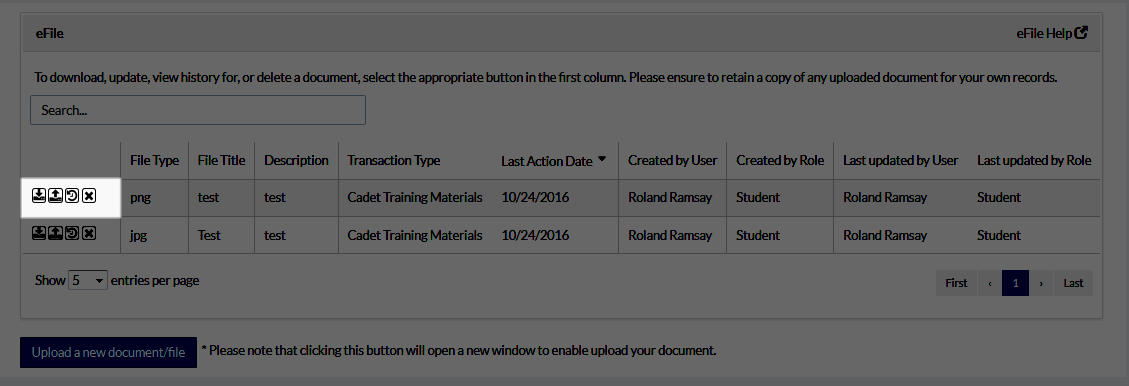Delete the png test document
This screenshot has height=386, width=1129.
[x=89, y=196]
